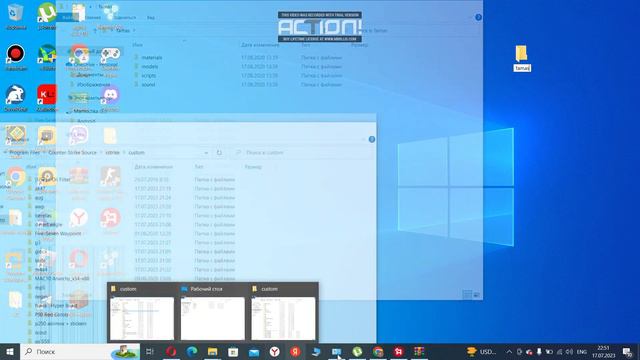Open the Главная ribbon tab
Screen dimensions: 640x360
coord(93,18)
